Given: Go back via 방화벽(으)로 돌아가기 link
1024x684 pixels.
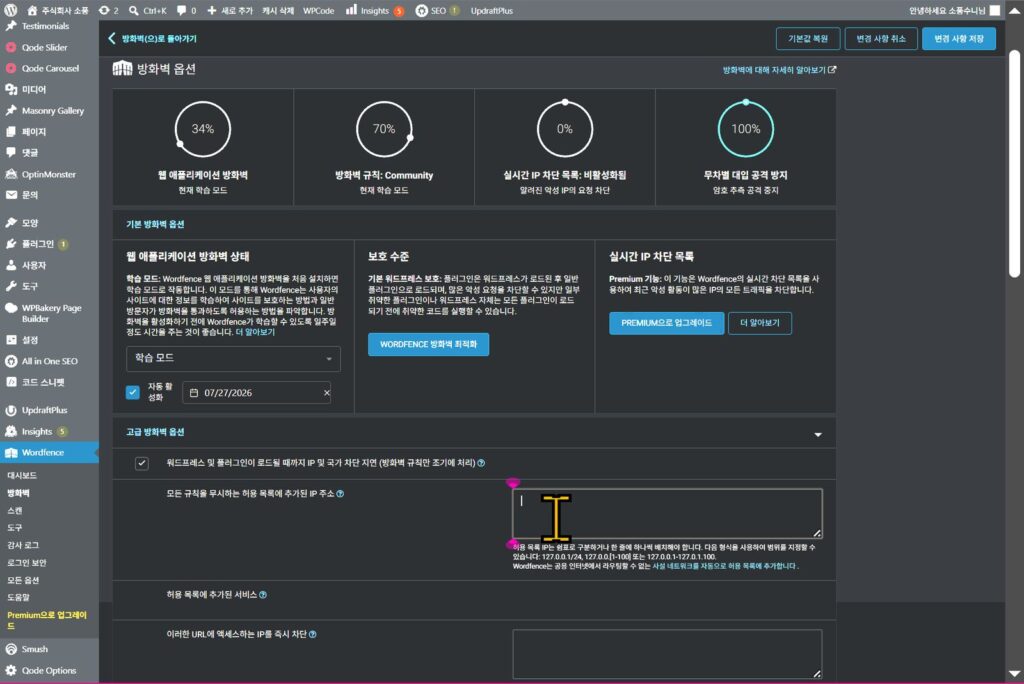Looking at the screenshot, I should [152, 39].
